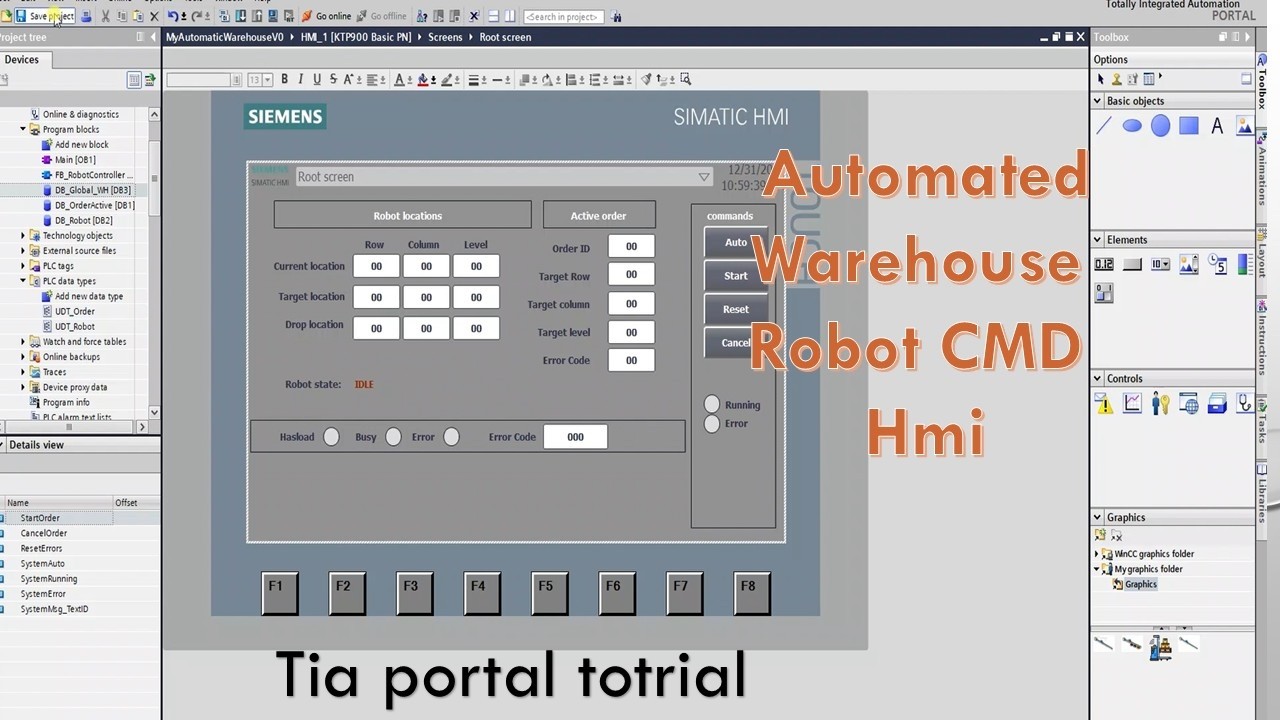Screen dimensions: 1280x720
Task: Select the Button element in Toolbox
Action: click(x=1132, y=264)
